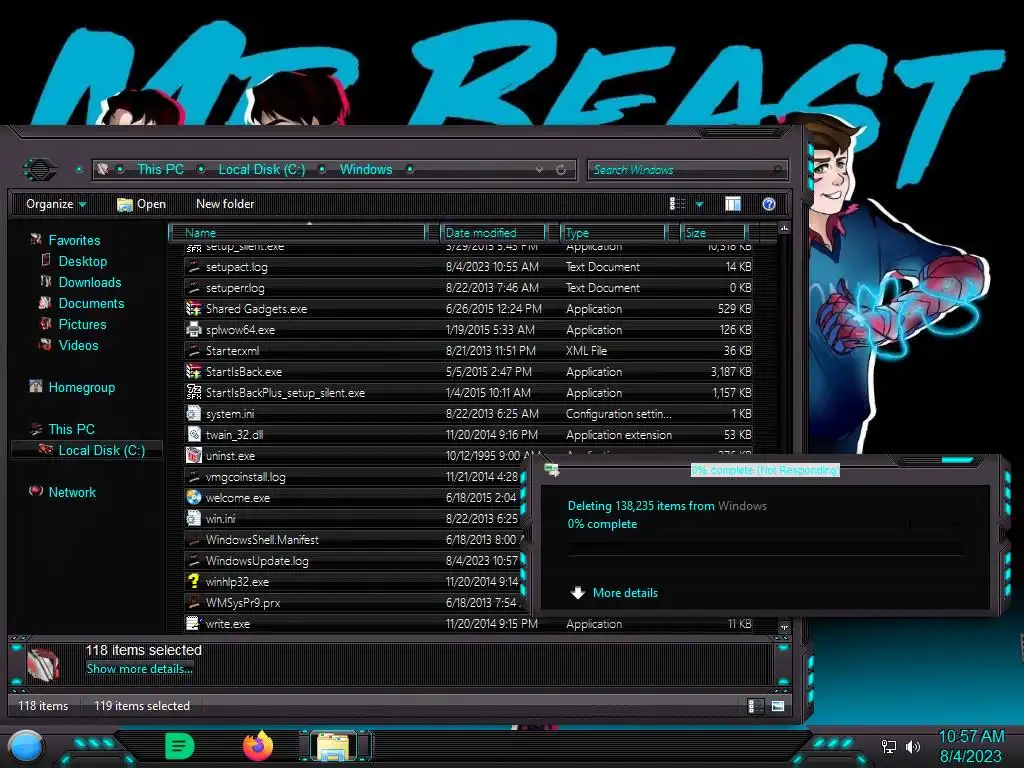Click the Shared Gadgets.exe icon
This screenshot has height=768, width=1024.
[193, 308]
